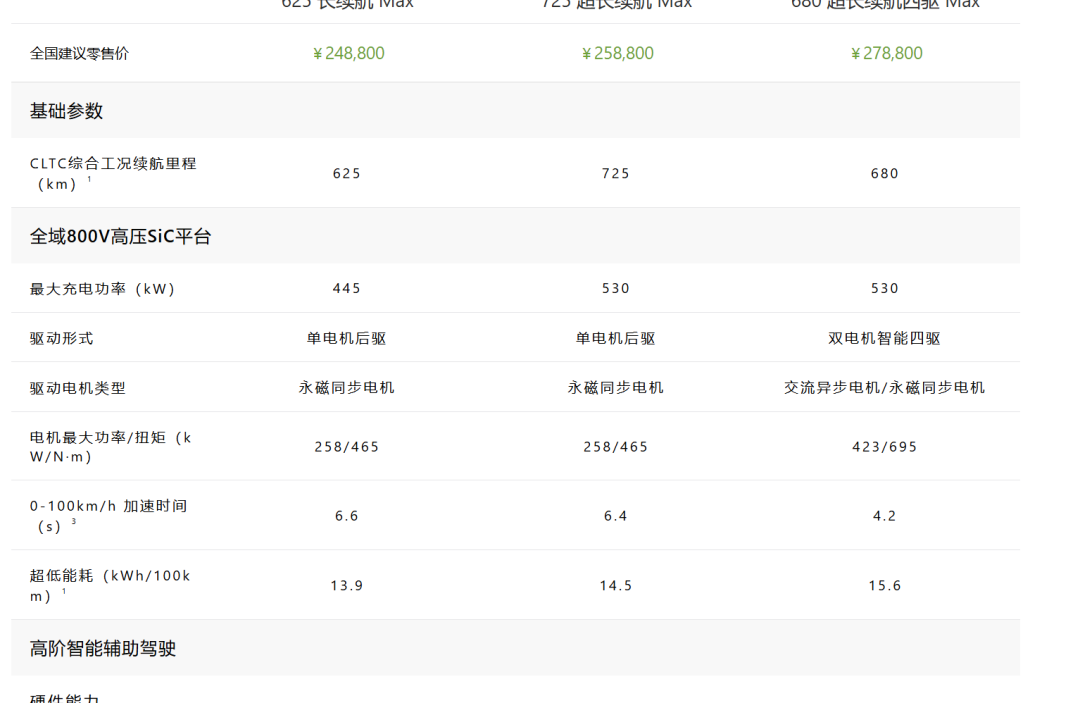The image size is (1080, 703).
Task: Select the 最大充电功率 (kW) row label
Action: tap(102, 289)
